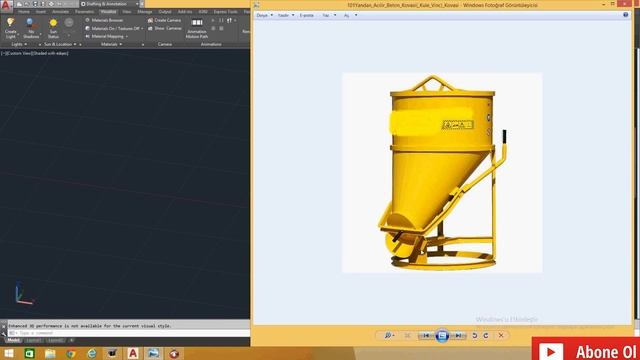Open Photo Viewer from the taskbar

153,353
